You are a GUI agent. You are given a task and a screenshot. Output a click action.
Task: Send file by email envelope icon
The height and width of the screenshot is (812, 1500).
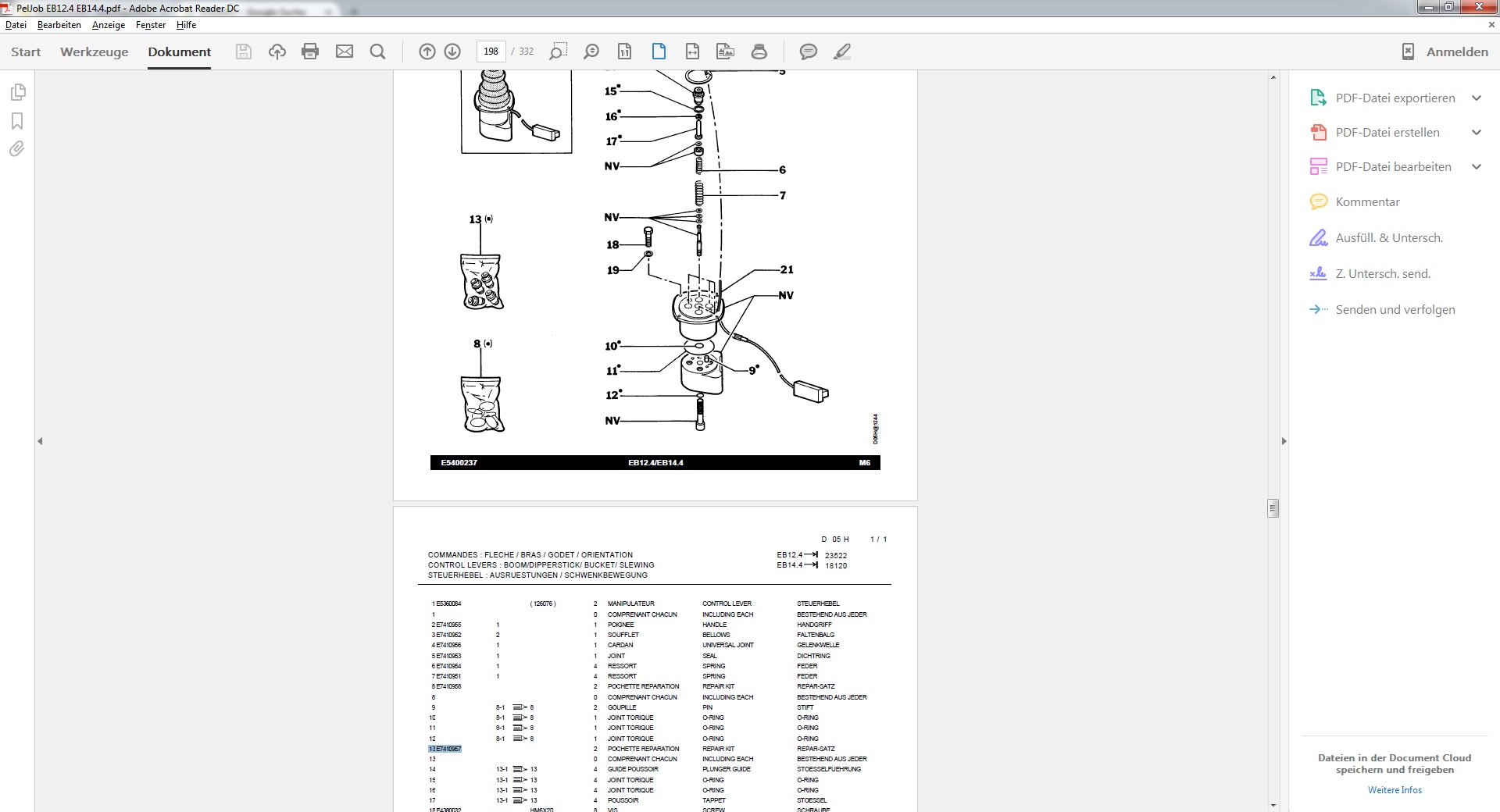click(x=345, y=52)
